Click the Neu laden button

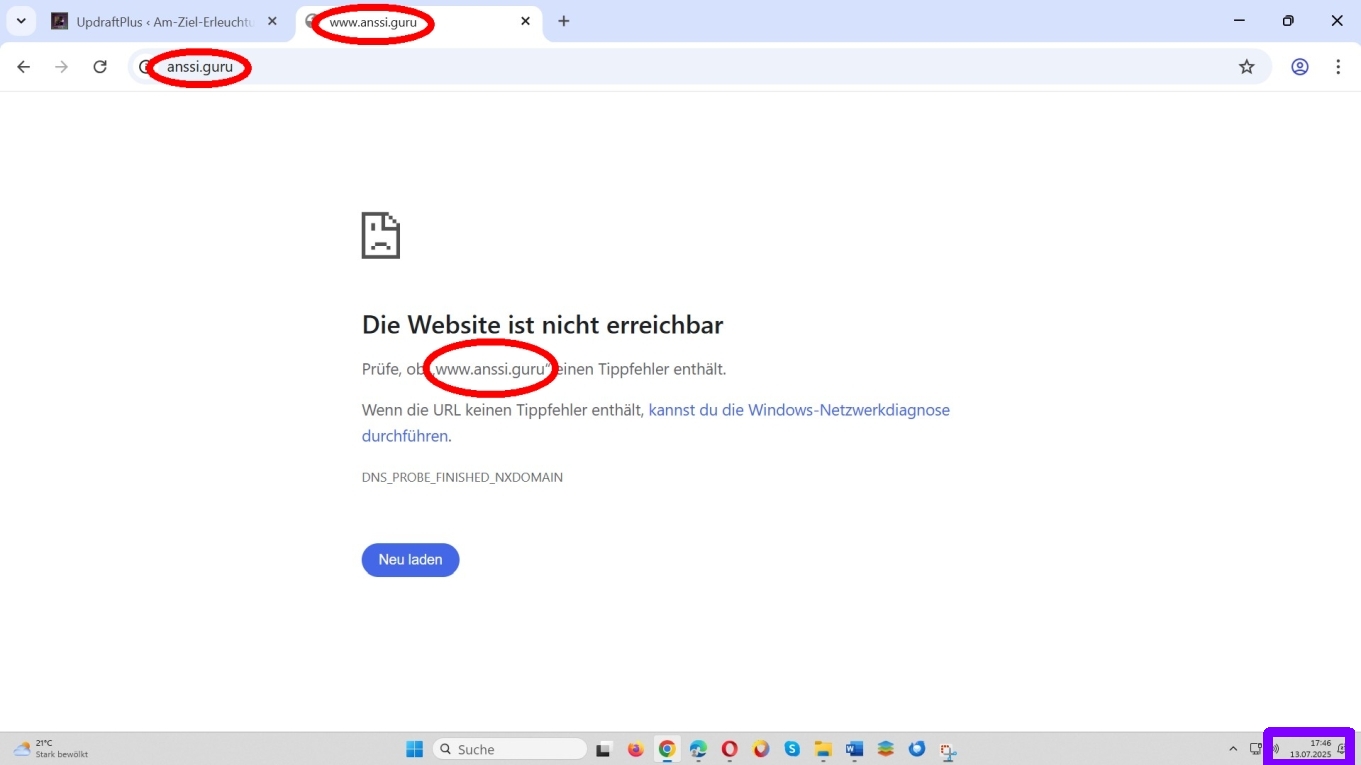[410, 560]
